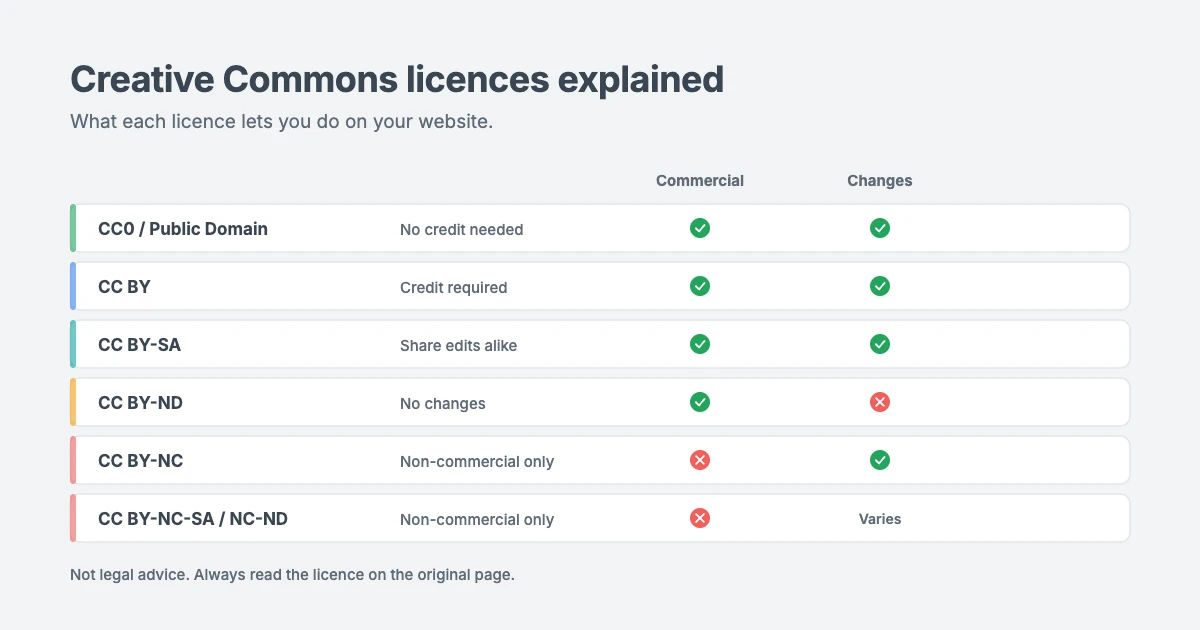
Task: Click the Changes checkmark in the CC BY-NC row
Action: click(x=880, y=460)
